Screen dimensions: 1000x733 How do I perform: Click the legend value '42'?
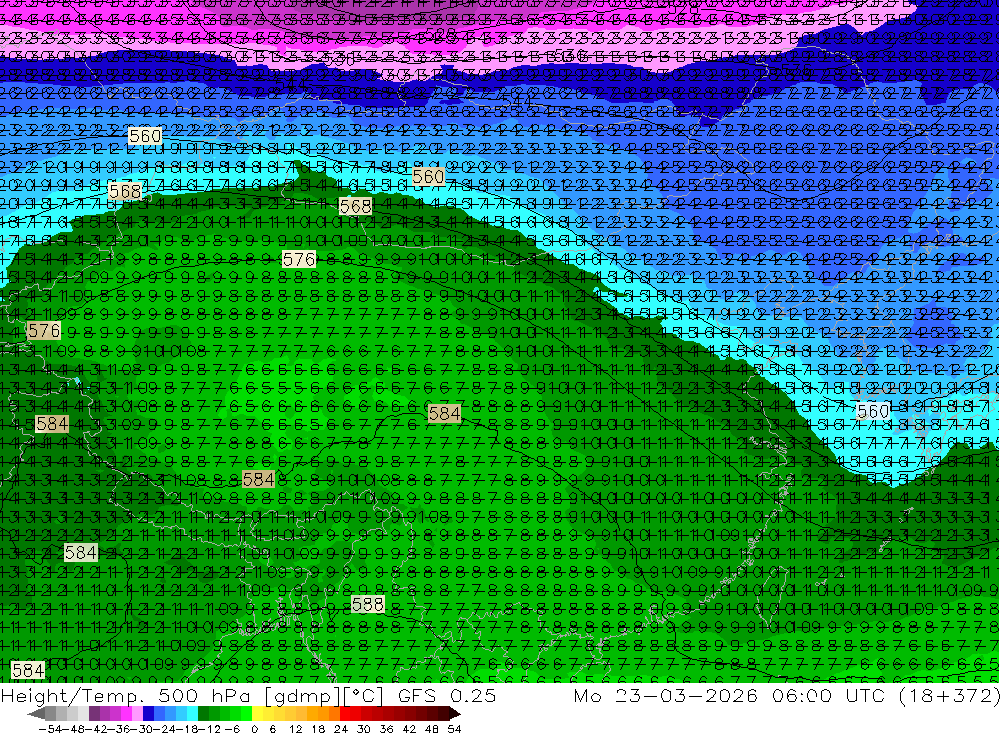[409, 729]
